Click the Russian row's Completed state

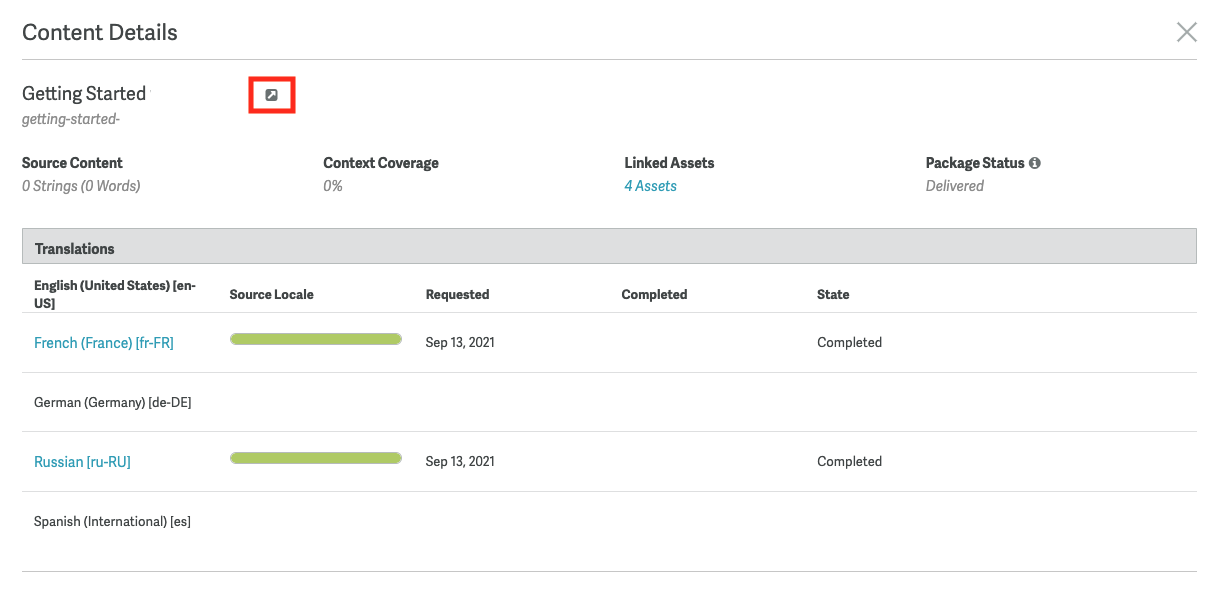849,462
